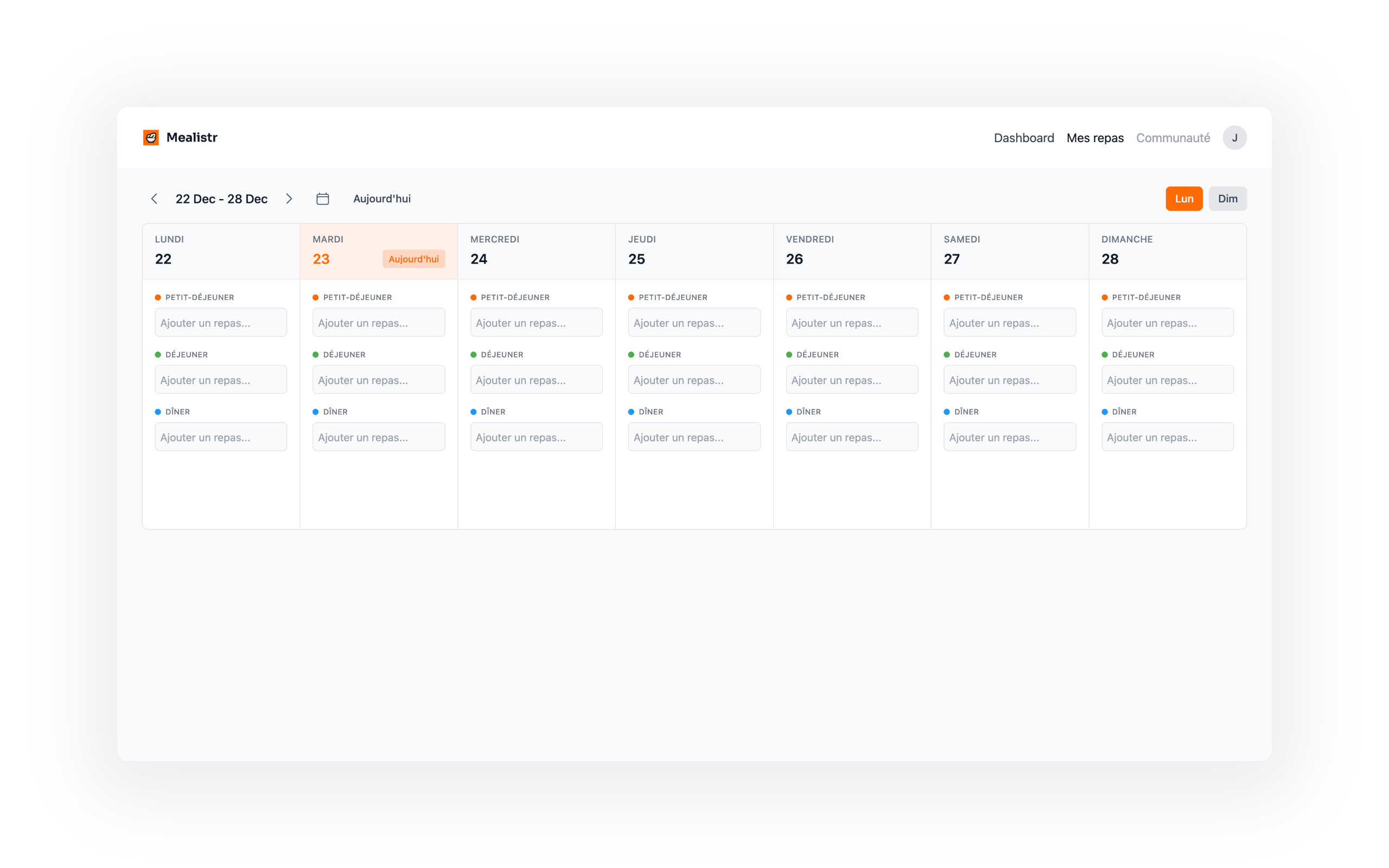Go to previous week with left chevron
Image resolution: width=1389 pixels, height=868 pixels.
click(x=154, y=199)
